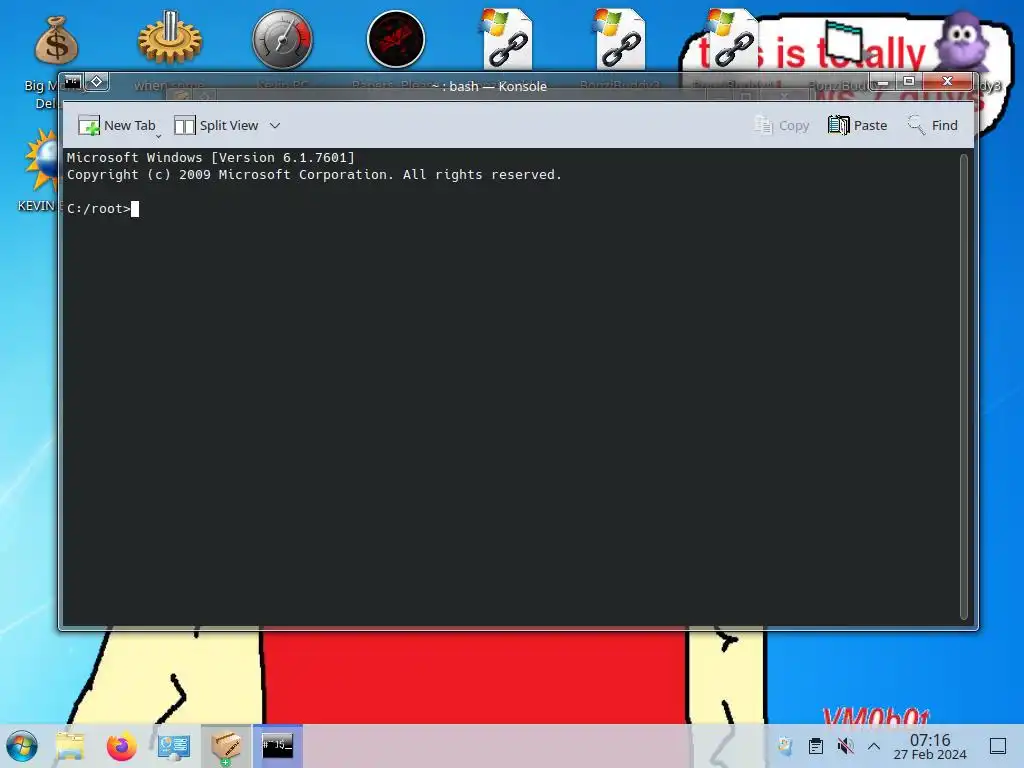Open a New Tab in Konsole

(x=116, y=125)
